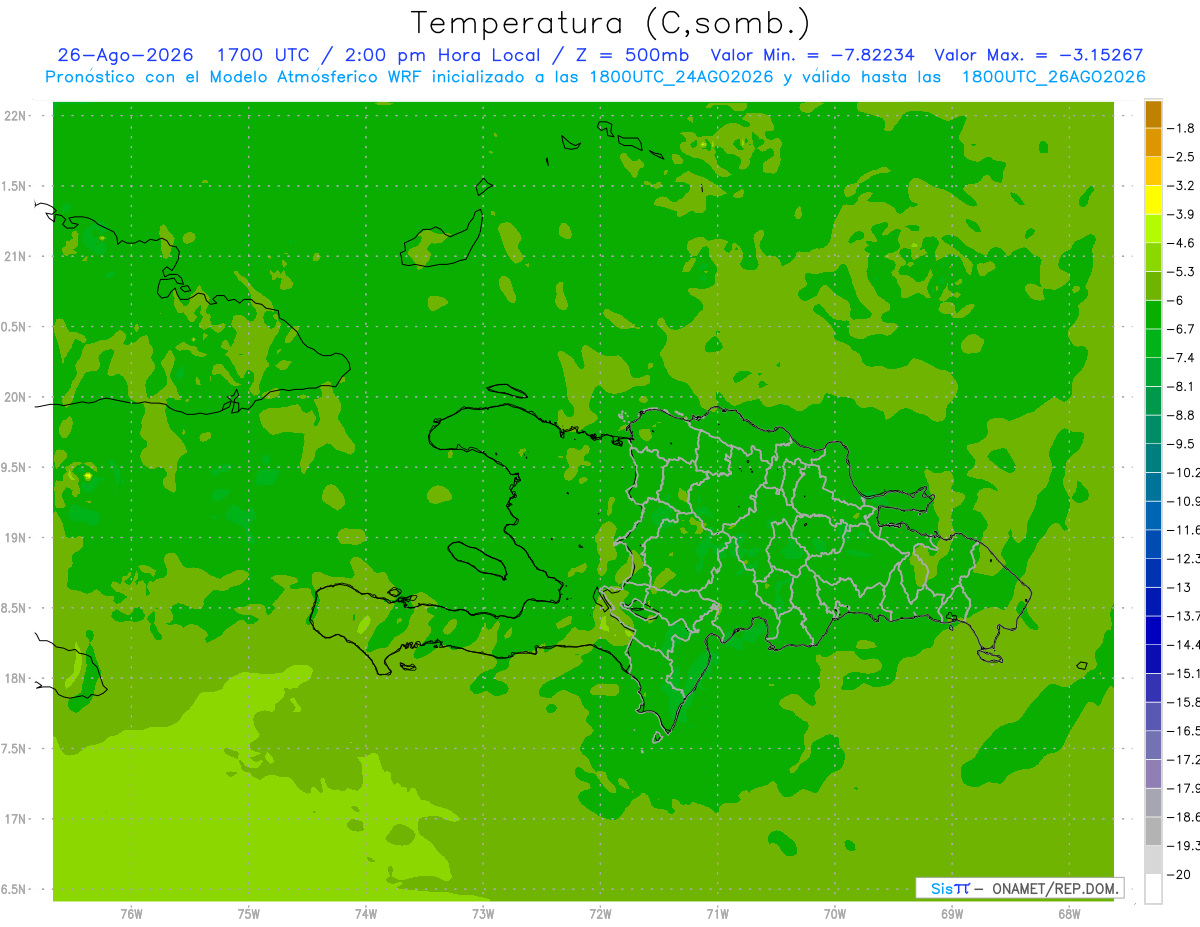The height and width of the screenshot is (927, 1200).
Task: Click the "17N" latitude label
Action: point(17,819)
